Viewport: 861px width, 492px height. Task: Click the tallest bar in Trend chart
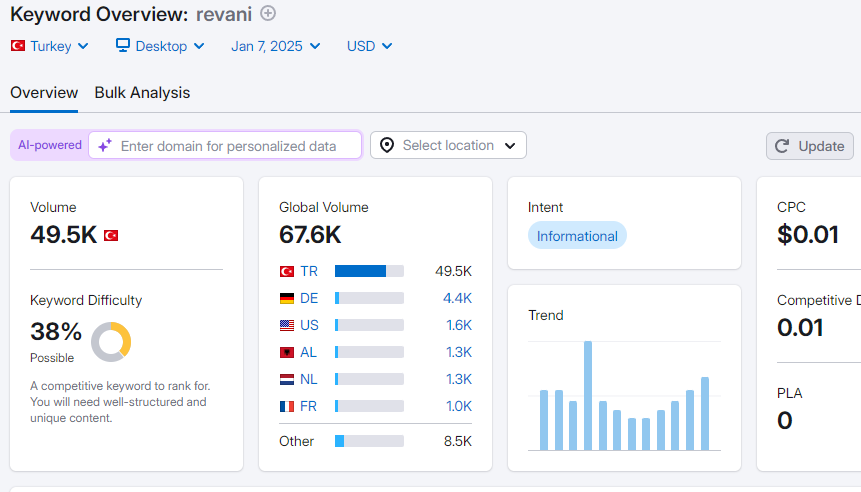[x=588, y=396]
